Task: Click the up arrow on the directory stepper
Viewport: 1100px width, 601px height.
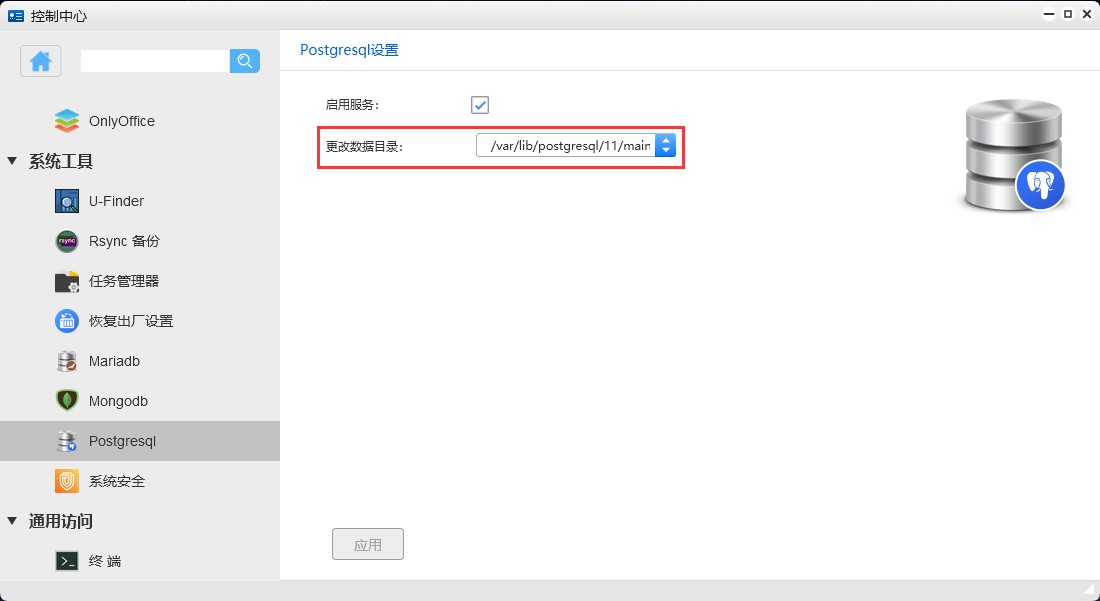Action: [x=666, y=140]
